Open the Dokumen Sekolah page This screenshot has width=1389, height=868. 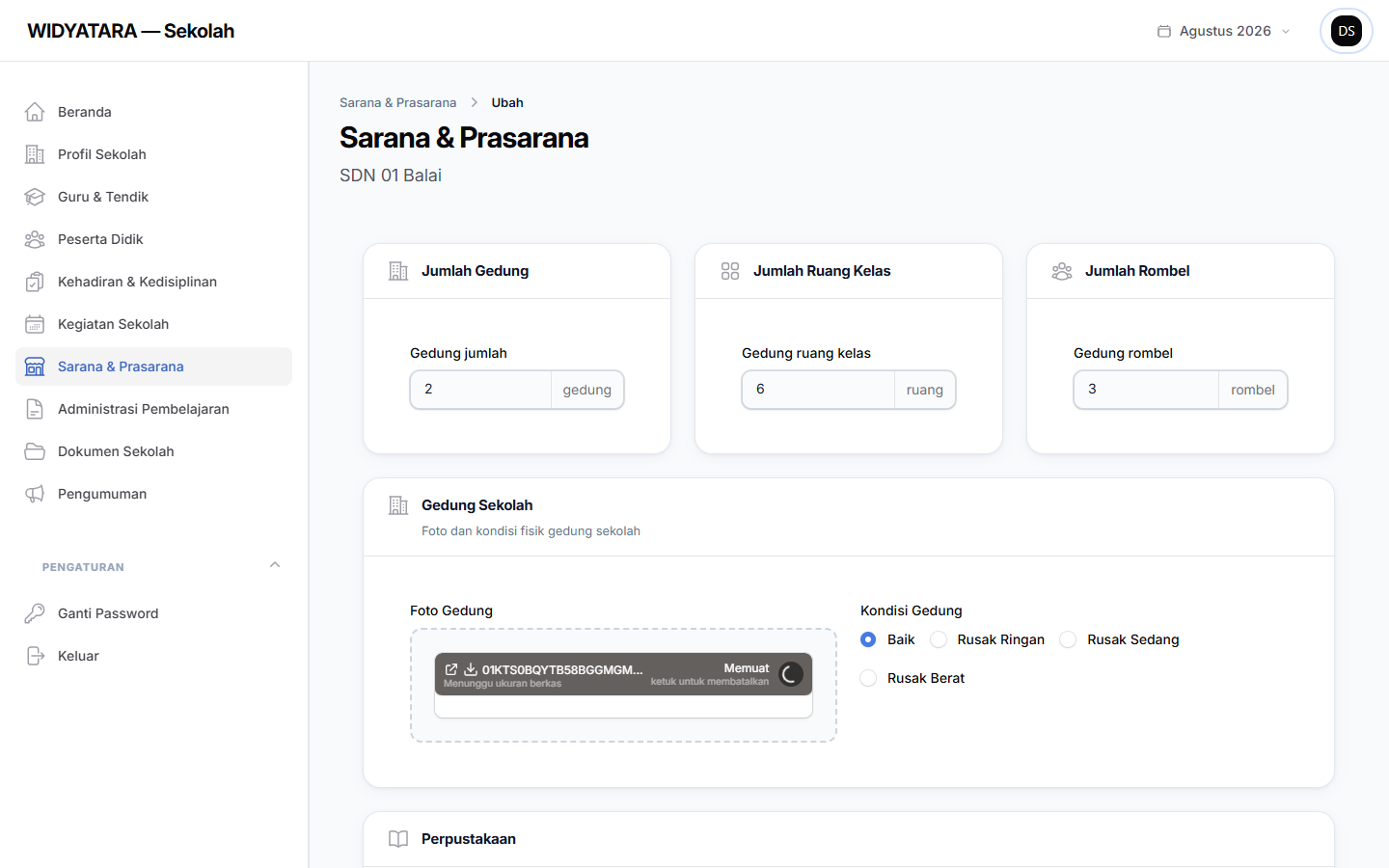click(153, 451)
